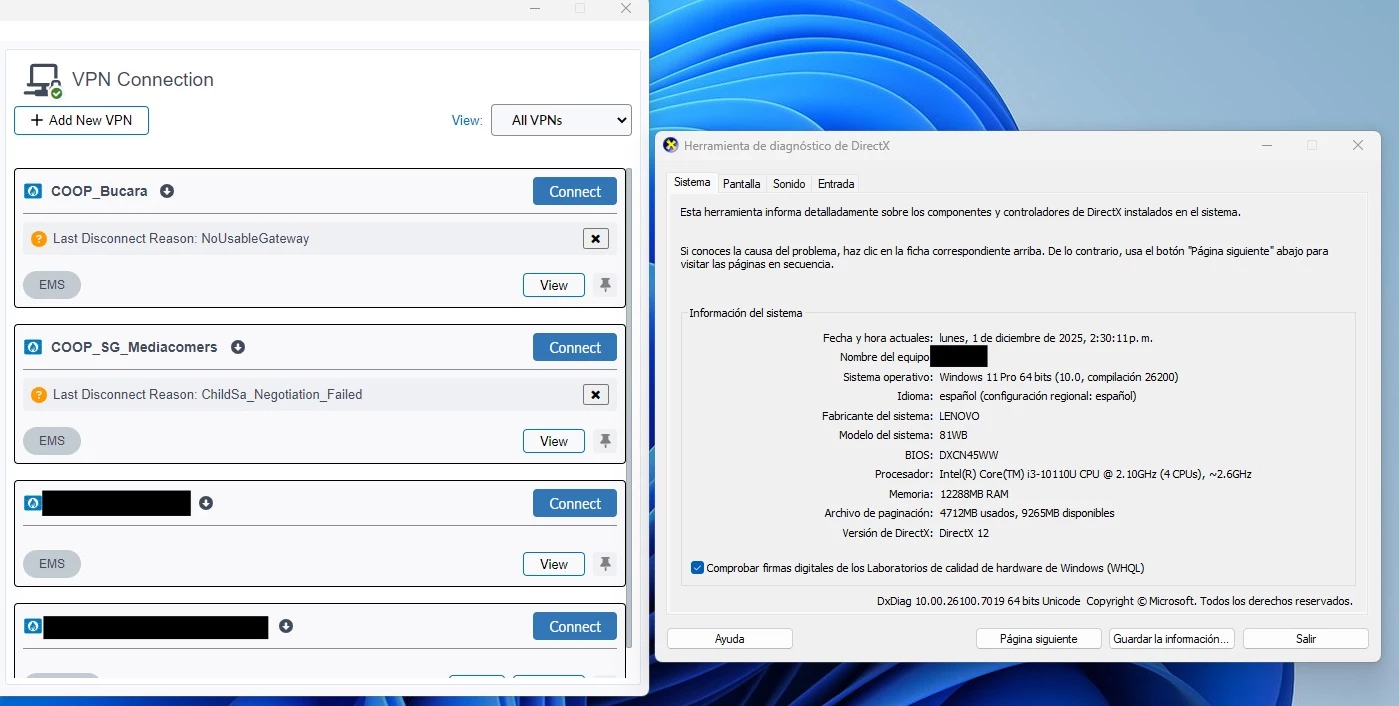This screenshot has width=1399, height=706.
Task: Connect to COOP_Bucara VPN
Action: (575, 191)
